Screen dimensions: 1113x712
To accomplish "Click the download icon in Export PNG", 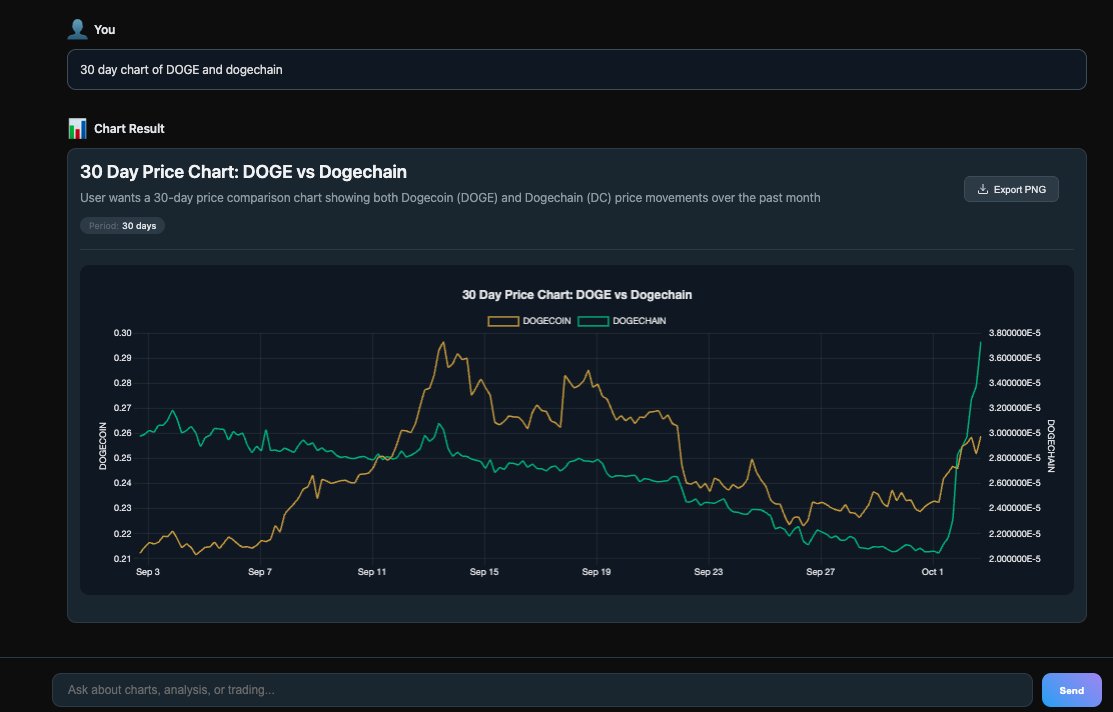I will 983,189.
